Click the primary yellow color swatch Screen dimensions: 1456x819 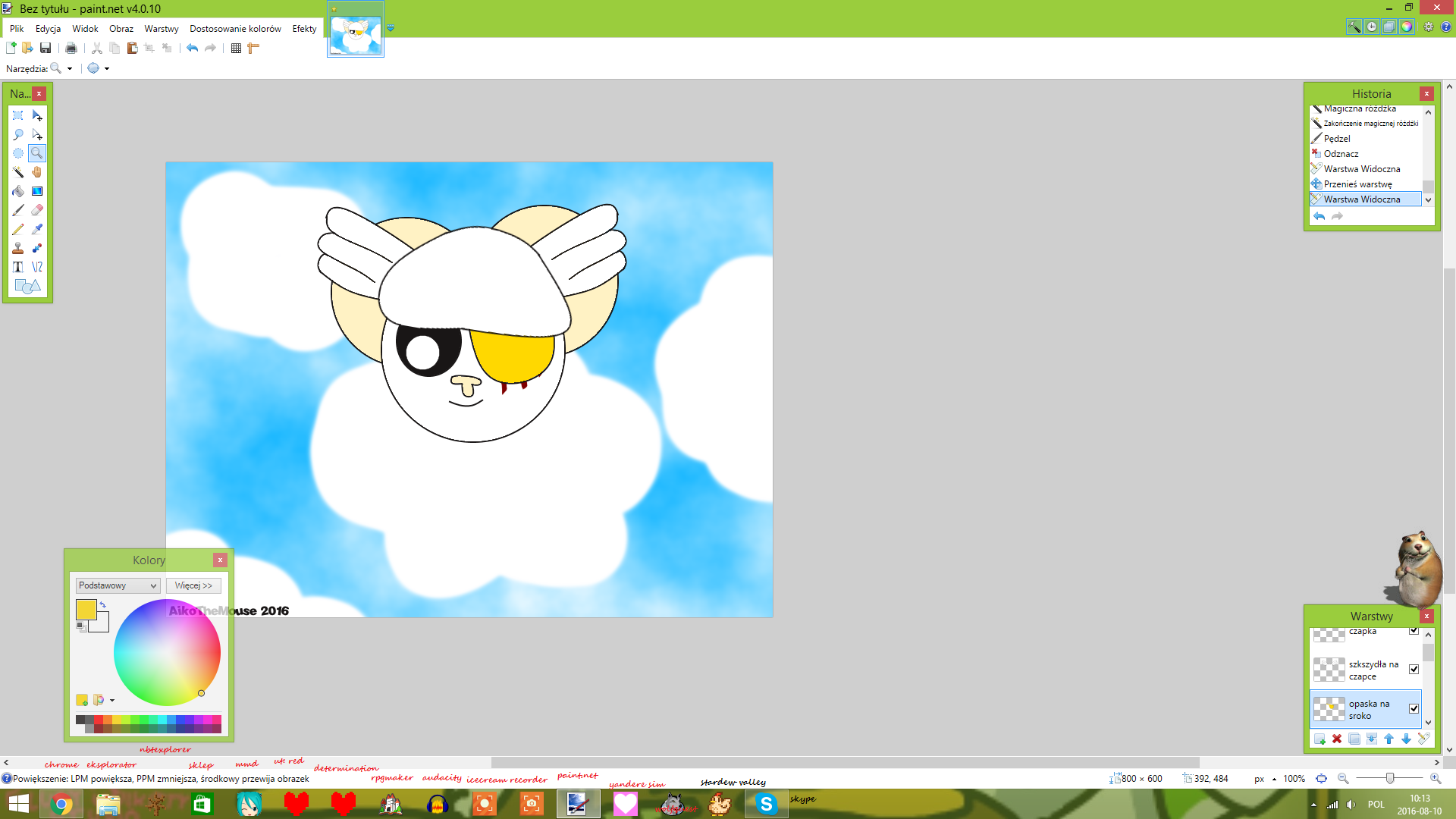[86, 610]
